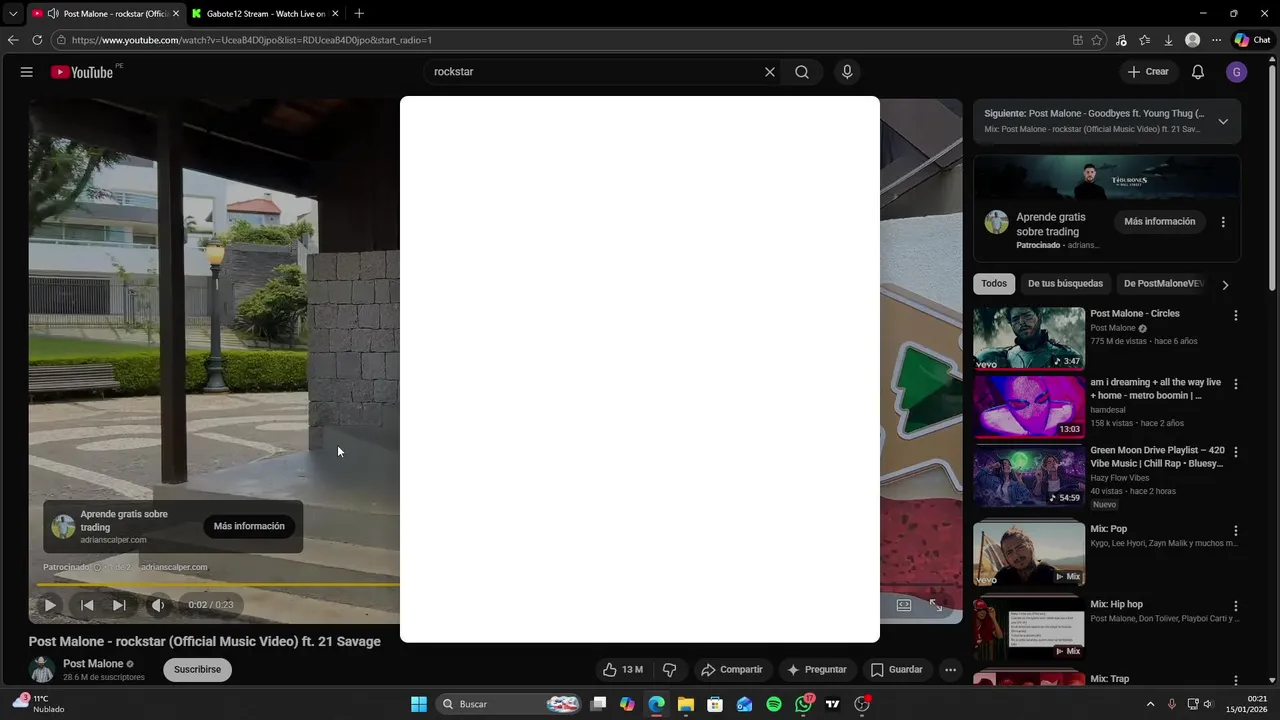Click Más información in the sidebar ad
The height and width of the screenshot is (720, 1280).
tap(1160, 222)
